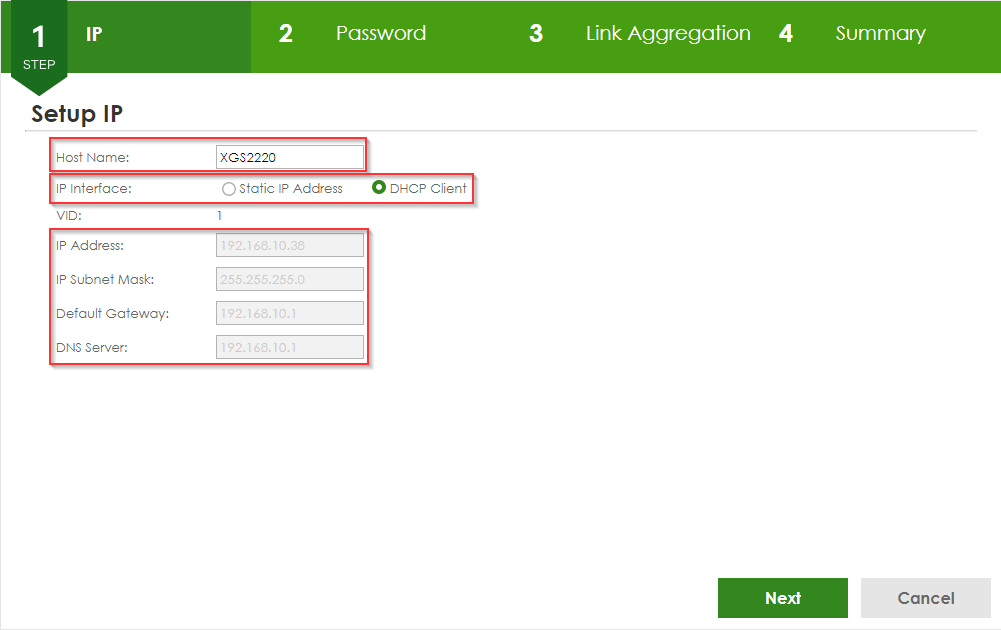The height and width of the screenshot is (630, 1001).
Task: Click the number 3 step indicator
Action: coord(536,34)
